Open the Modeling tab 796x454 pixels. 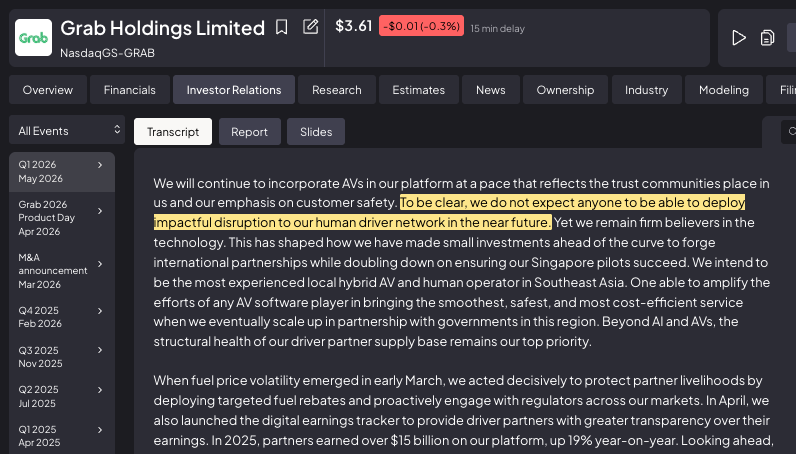pos(723,90)
